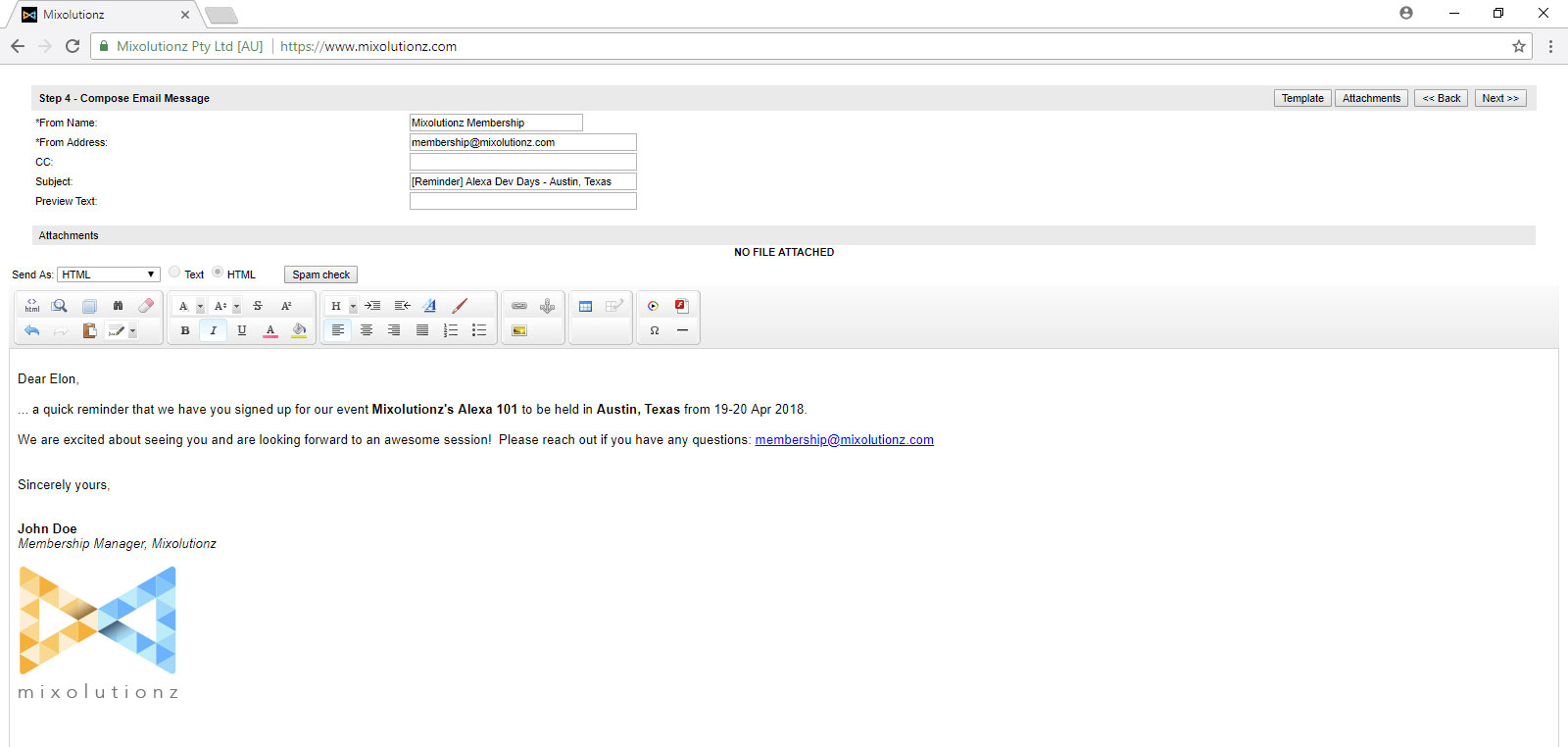1568x747 pixels.
Task: Click the font size A icon
Action: pos(220,306)
